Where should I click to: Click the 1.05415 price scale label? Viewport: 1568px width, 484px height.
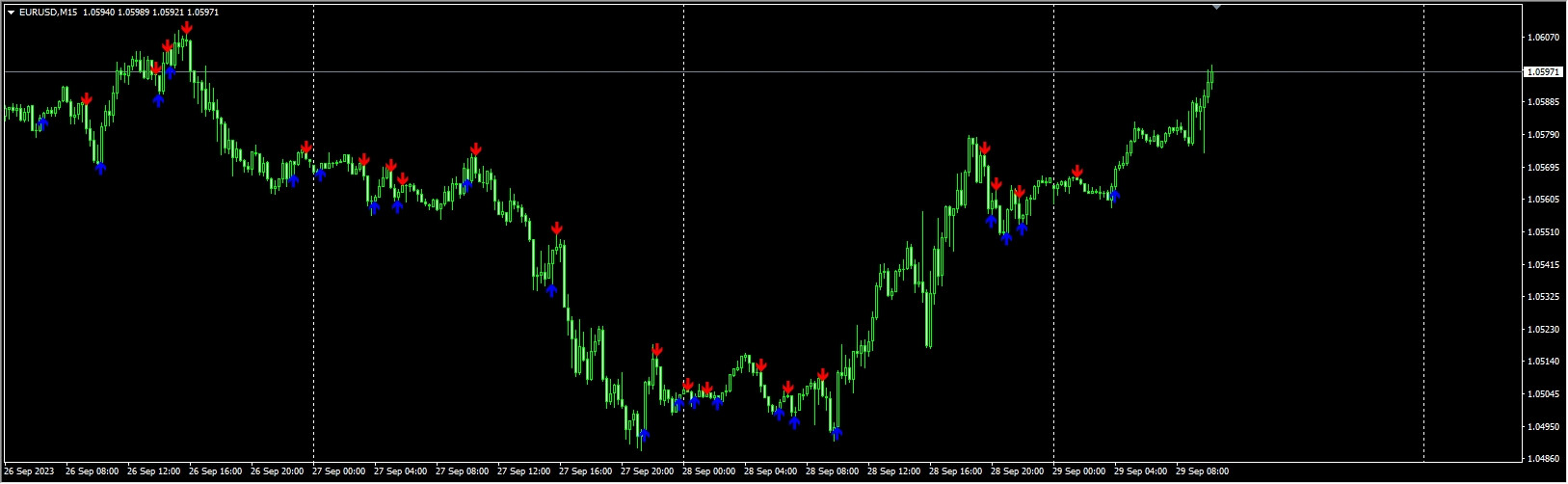click(1543, 265)
